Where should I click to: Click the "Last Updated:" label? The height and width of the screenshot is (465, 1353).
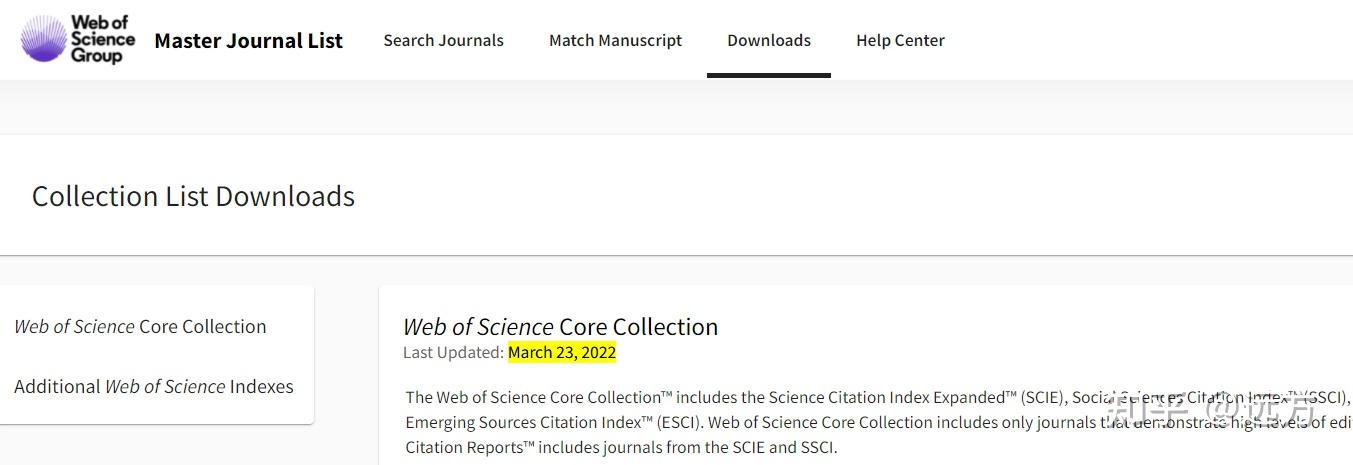point(453,353)
